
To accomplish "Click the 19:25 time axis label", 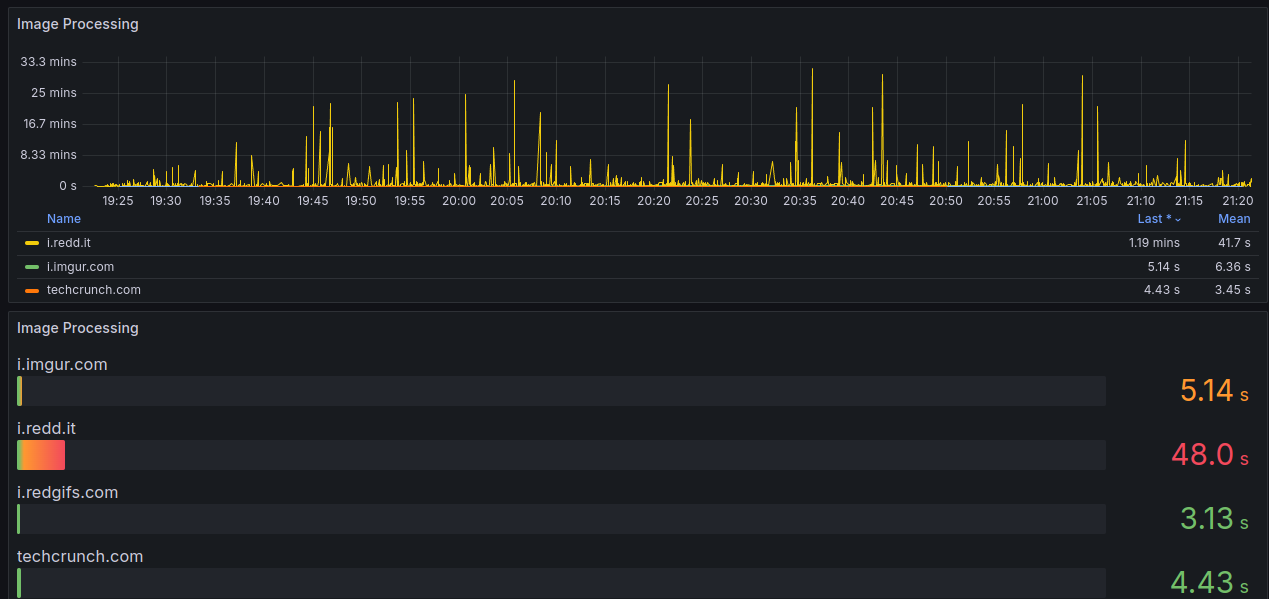I will (118, 201).
